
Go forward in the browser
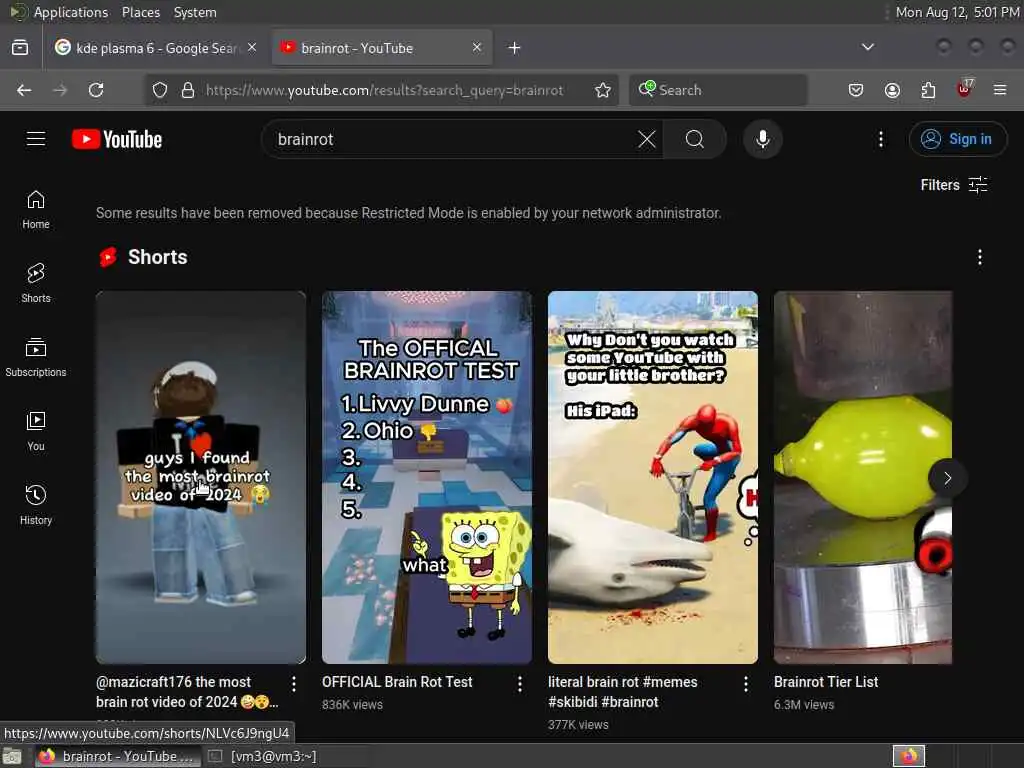click(x=60, y=90)
